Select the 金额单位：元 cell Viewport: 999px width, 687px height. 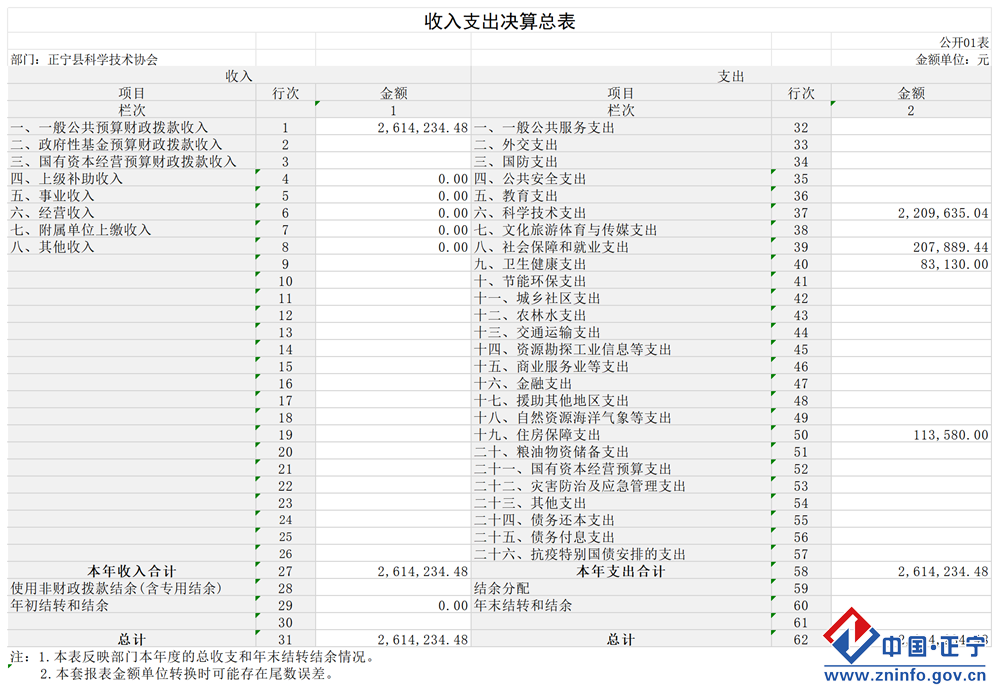click(952, 59)
